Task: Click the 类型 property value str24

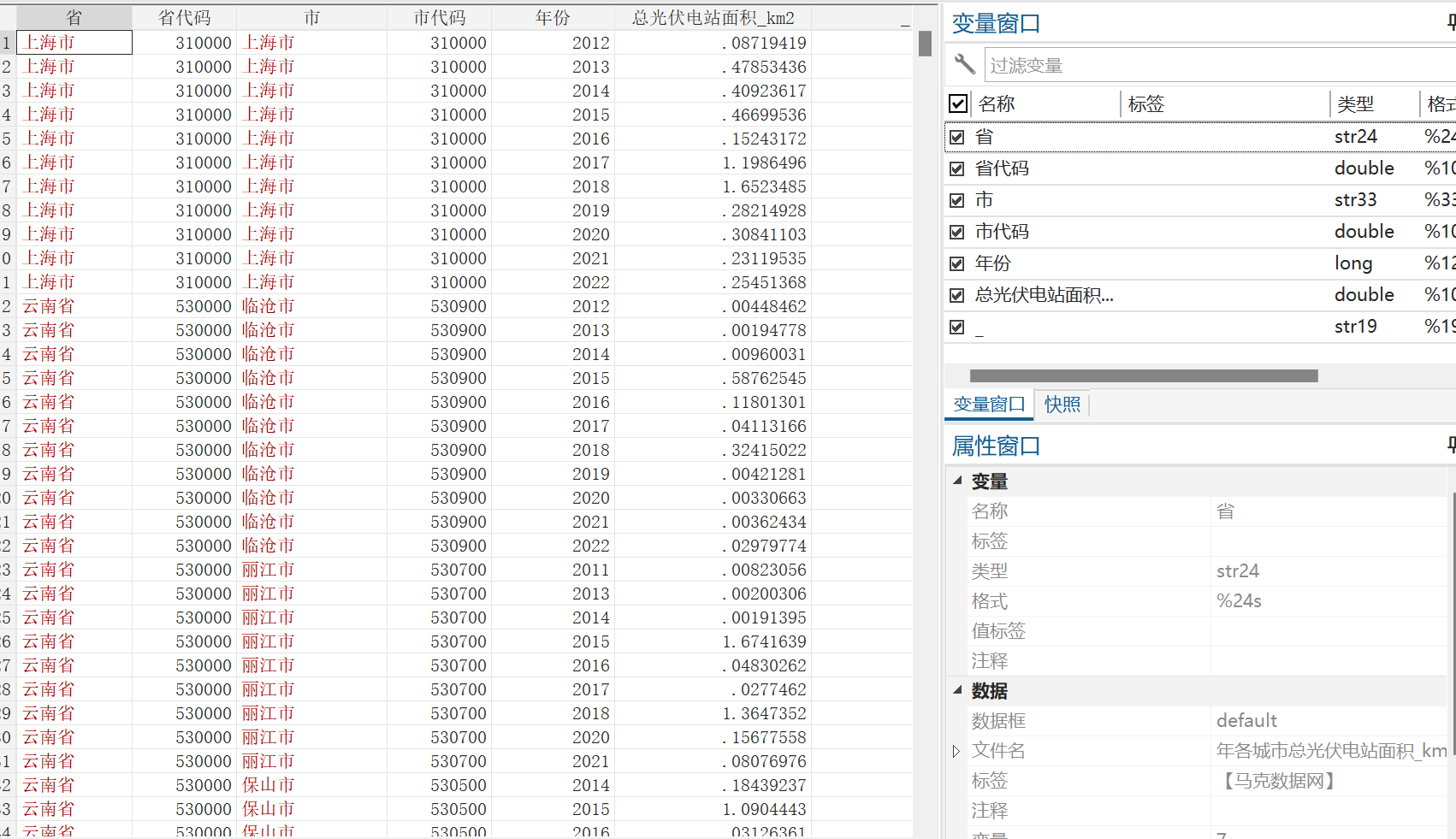Action: (x=1238, y=571)
